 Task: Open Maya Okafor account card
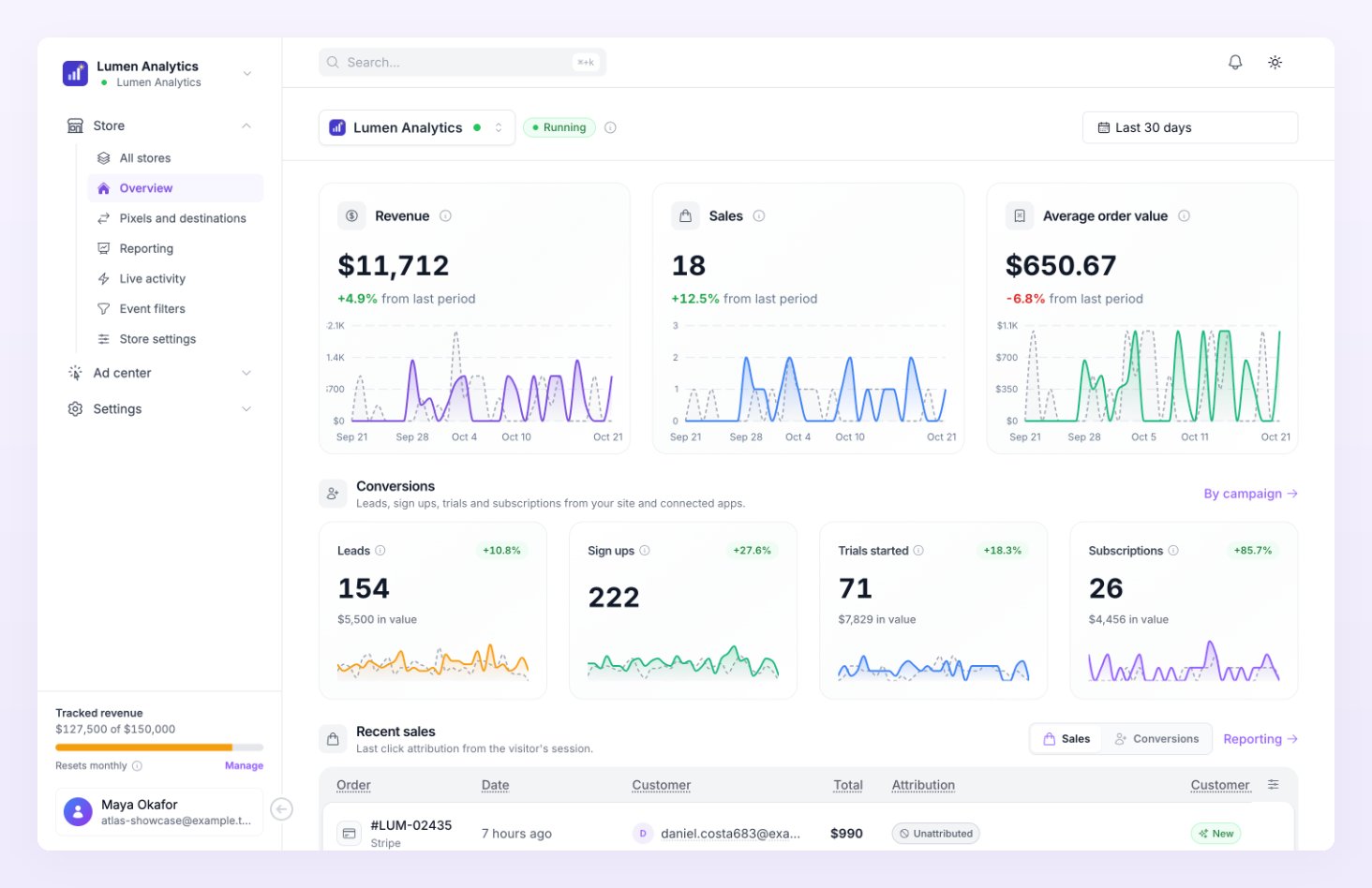(x=159, y=811)
